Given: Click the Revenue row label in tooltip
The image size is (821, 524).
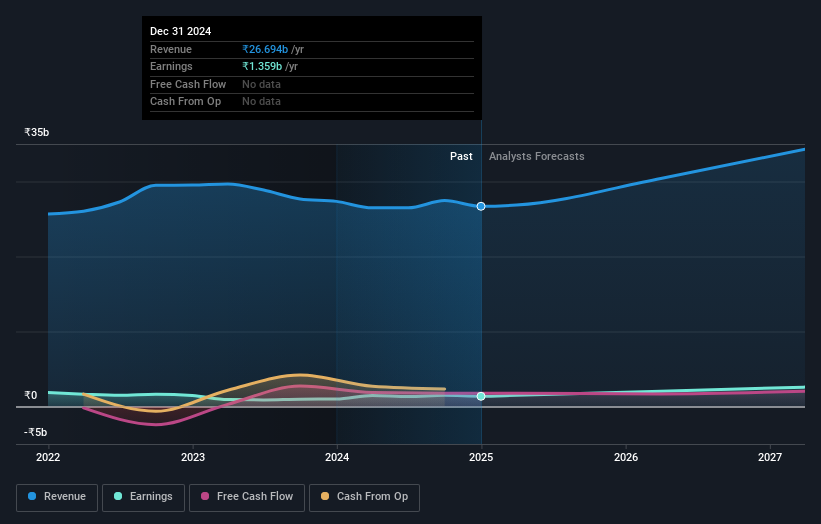Looking at the screenshot, I should (171, 49).
